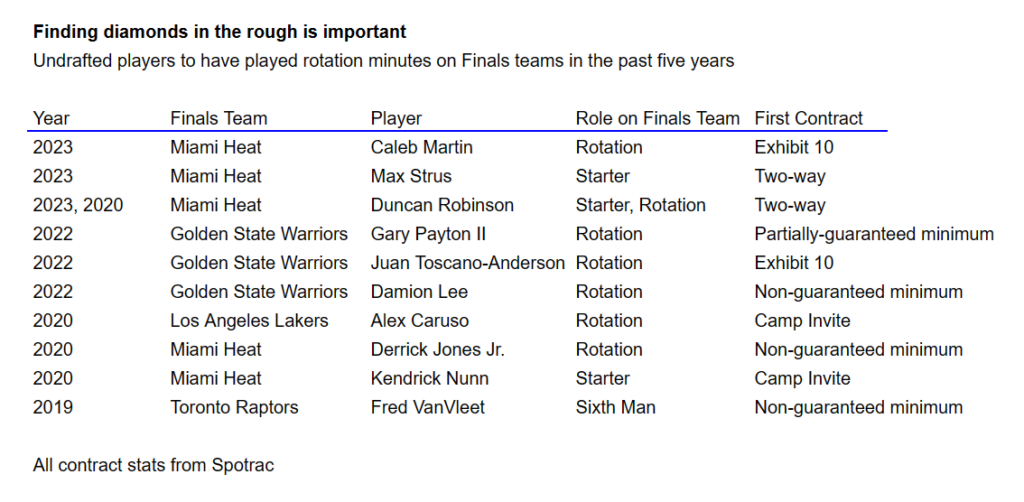Click the First Contract column header
The width and height of the screenshot is (1024, 502).
[808, 118]
